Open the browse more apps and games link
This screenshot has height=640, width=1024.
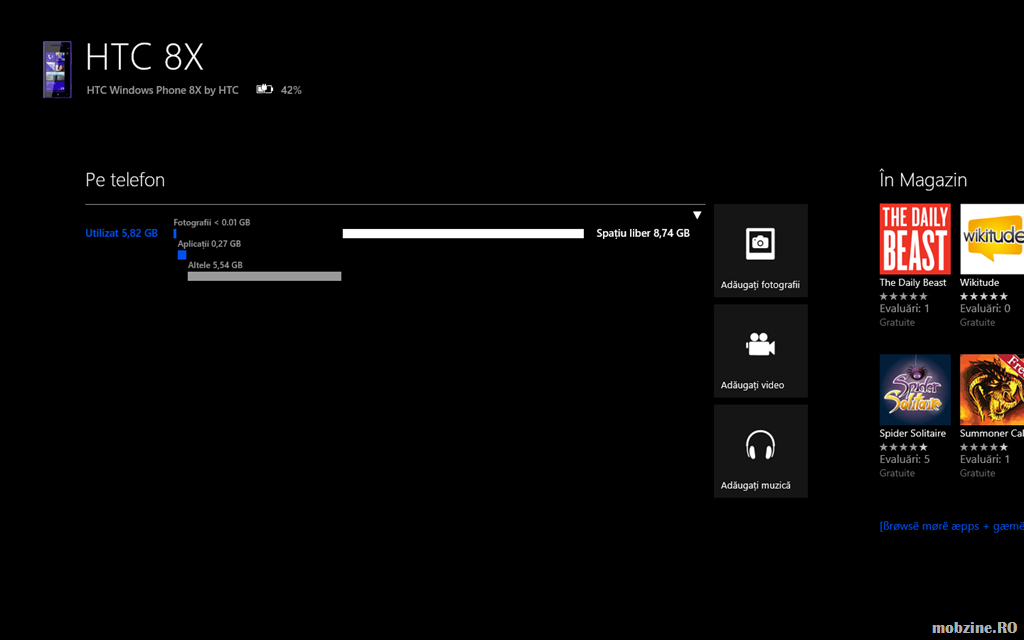tap(952, 526)
